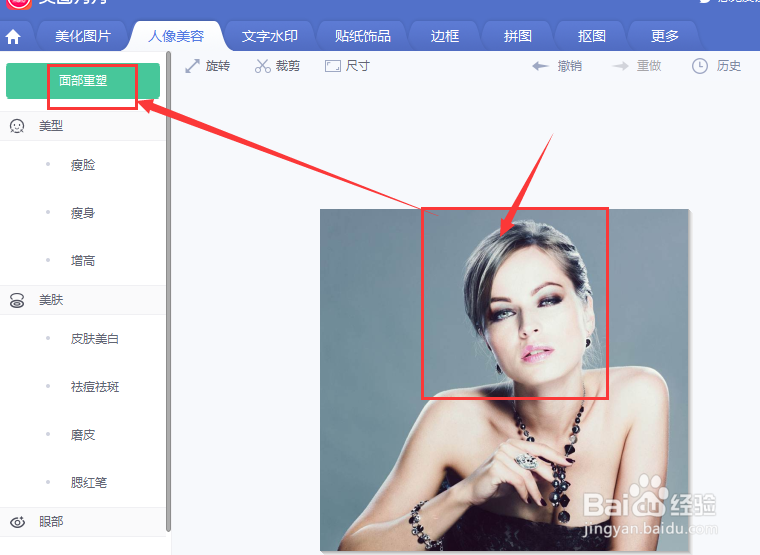Screen dimensions: 760x555
Task: Click the green 面部重塑 button
Action: click(83, 80)
